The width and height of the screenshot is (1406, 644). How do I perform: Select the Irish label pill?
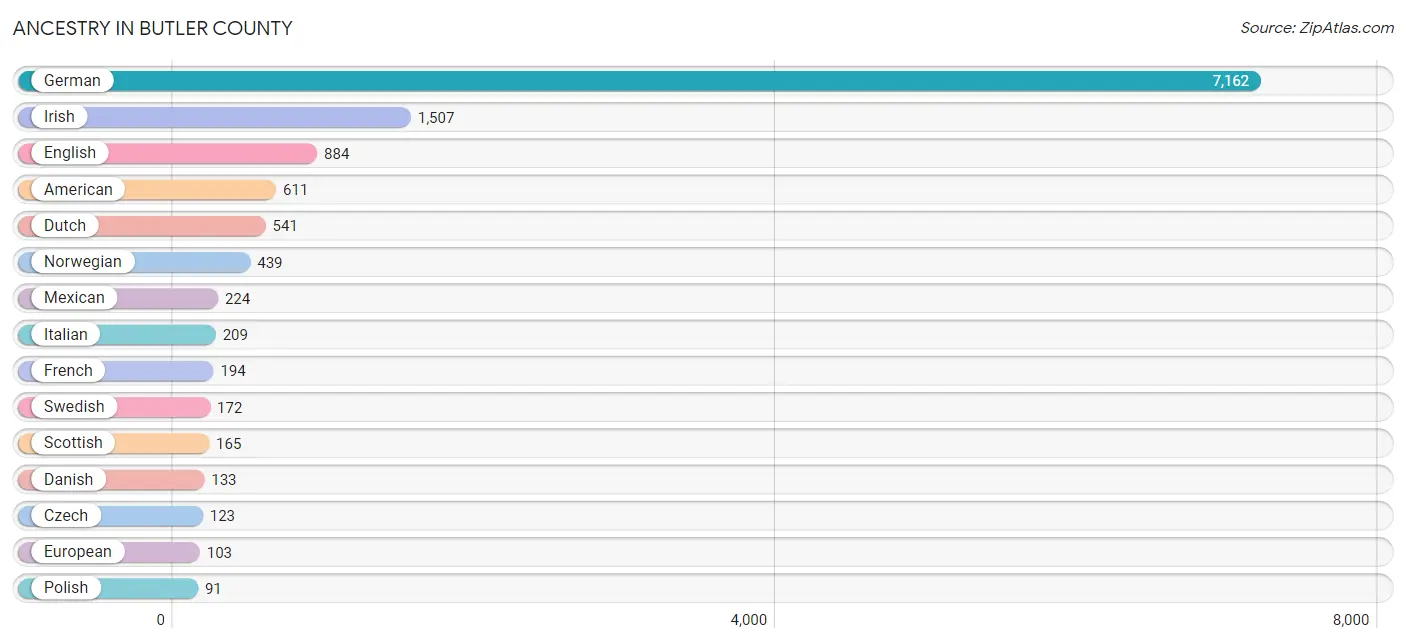tap(59, 117)
